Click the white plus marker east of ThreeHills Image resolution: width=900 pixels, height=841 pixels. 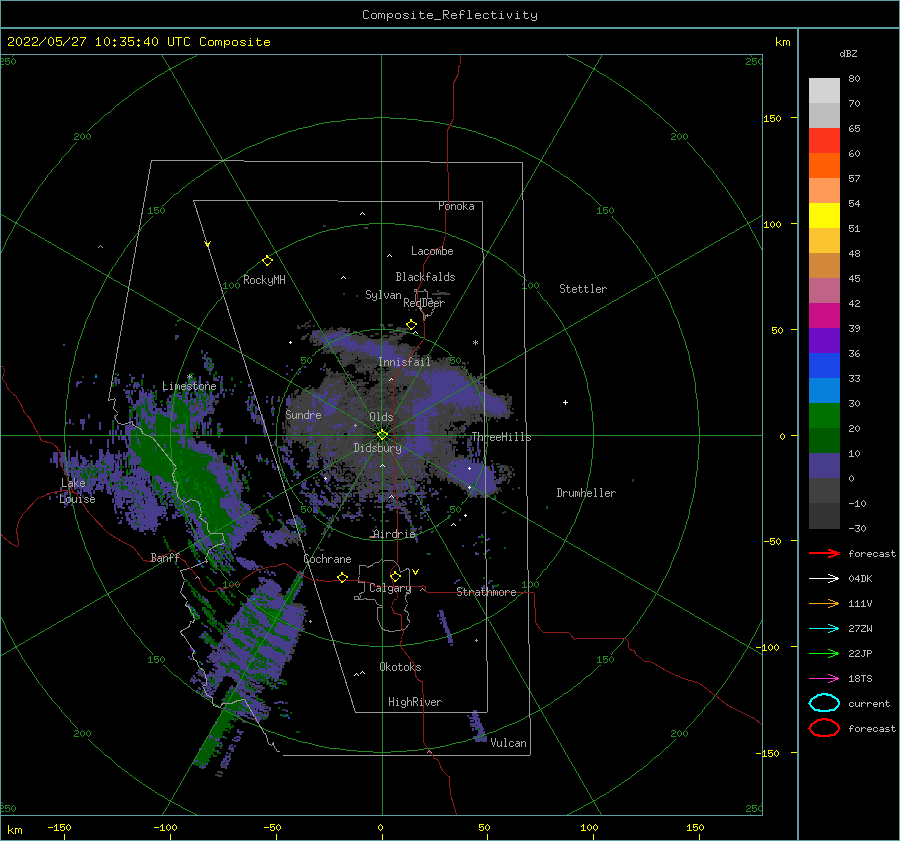pos(565,402)
